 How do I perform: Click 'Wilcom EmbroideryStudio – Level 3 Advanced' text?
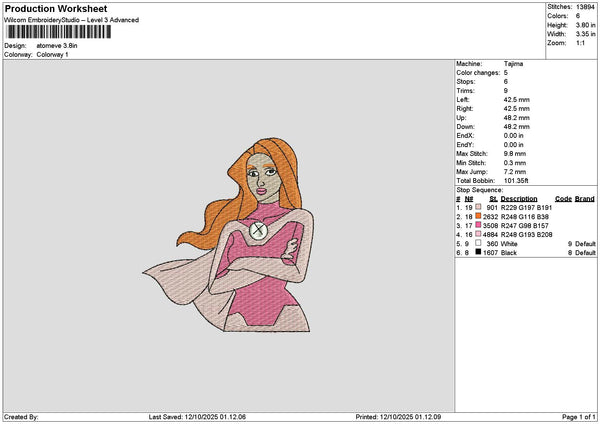point(72,20)
